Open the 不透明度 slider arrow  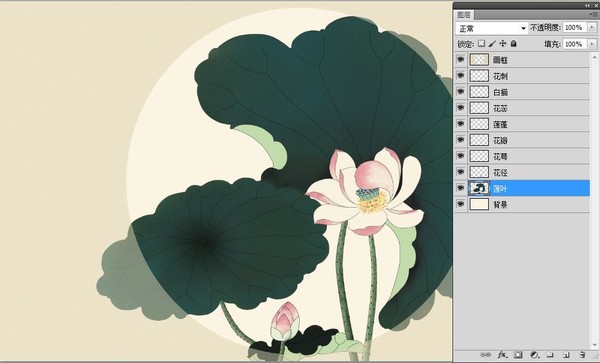592,28
